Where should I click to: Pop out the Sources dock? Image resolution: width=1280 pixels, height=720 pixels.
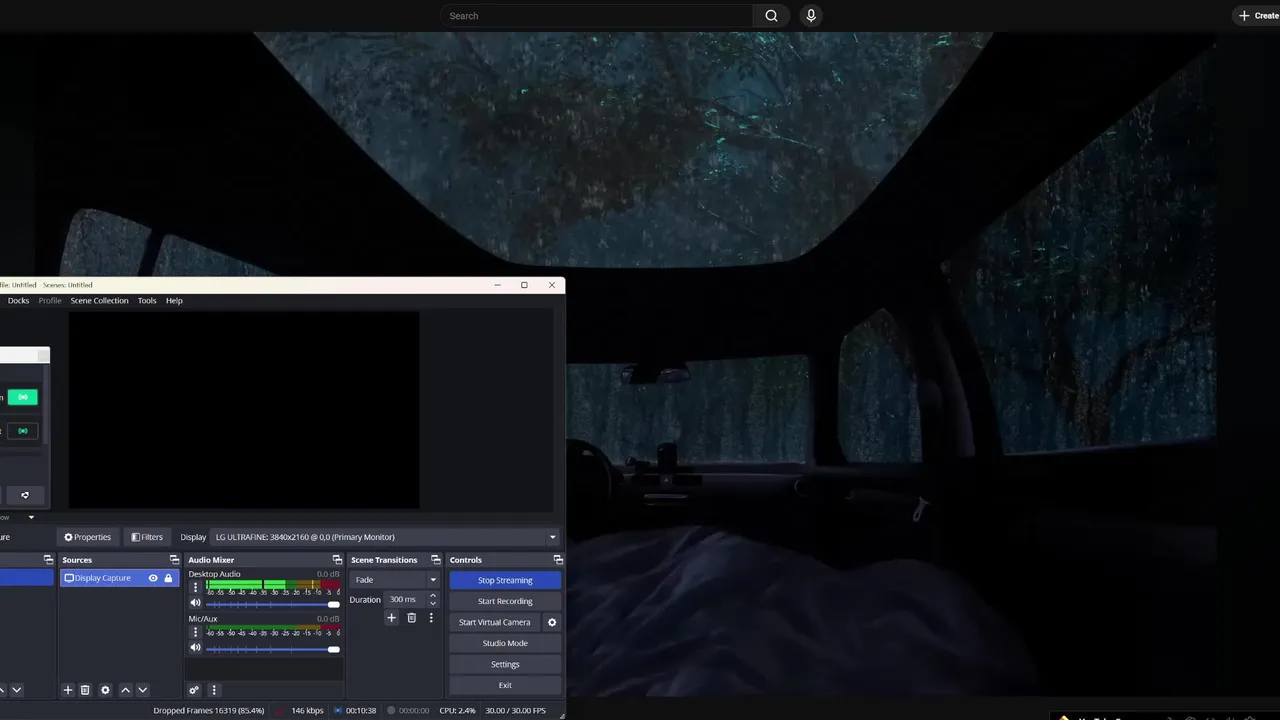coord(174,560)
